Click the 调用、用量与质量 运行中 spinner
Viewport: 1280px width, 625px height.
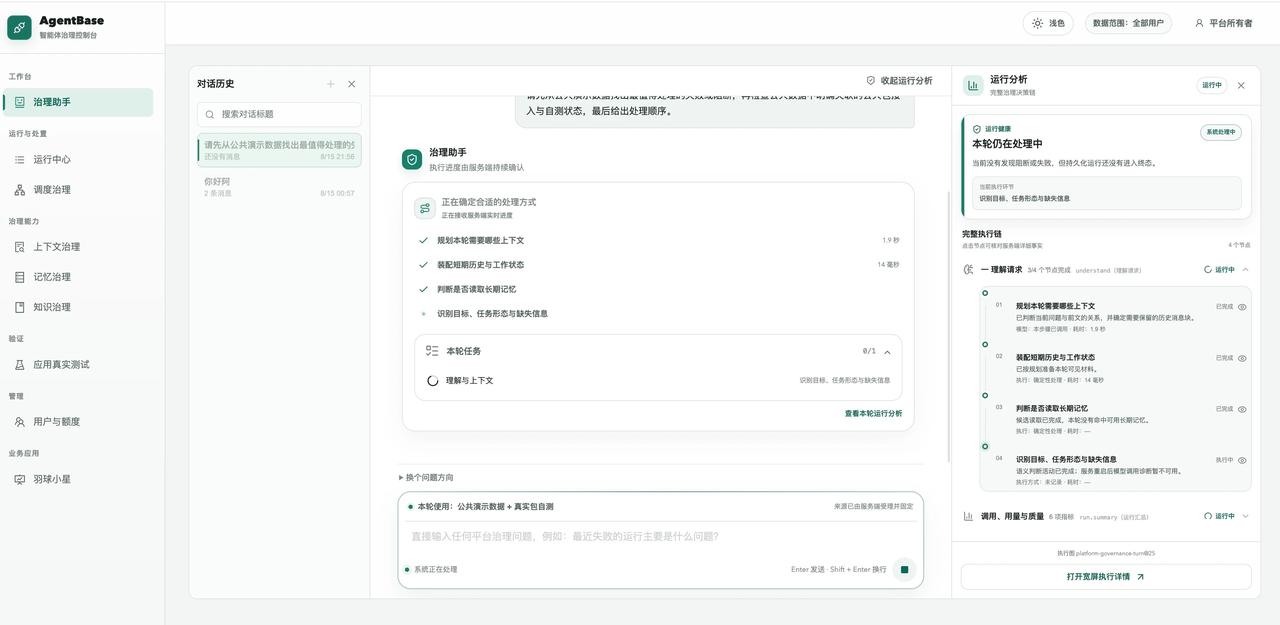coord(1208,517)
